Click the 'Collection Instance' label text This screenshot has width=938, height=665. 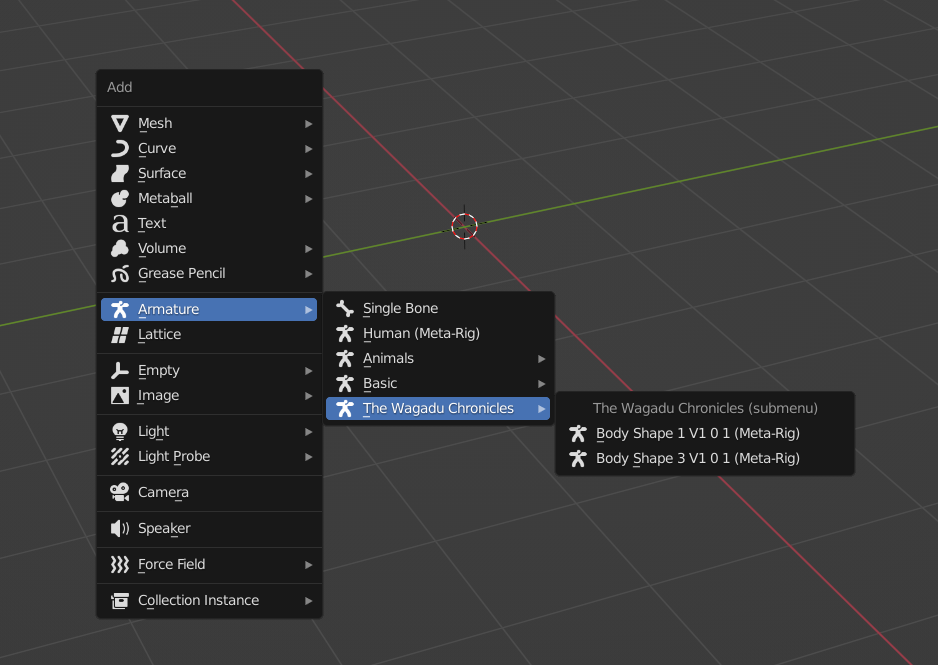click(x=199, y=600)
